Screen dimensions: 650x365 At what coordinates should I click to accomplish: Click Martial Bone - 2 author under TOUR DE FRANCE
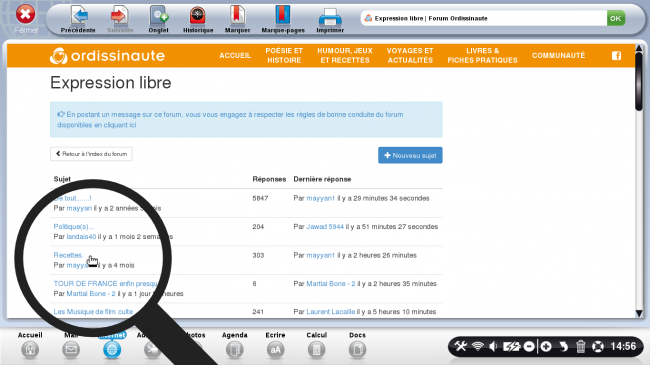pyautogui.click(x=91, y=294)
